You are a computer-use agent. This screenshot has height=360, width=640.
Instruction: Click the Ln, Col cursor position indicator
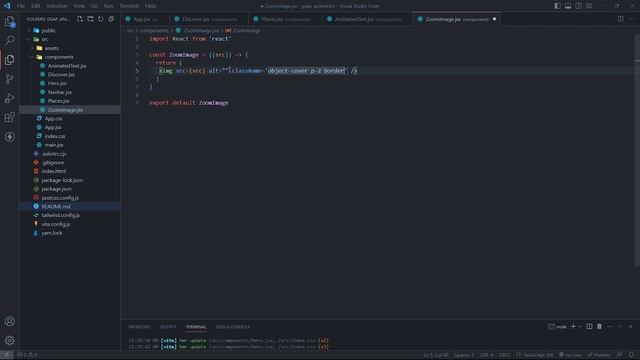pyautogui.click(x=436, y=355)
